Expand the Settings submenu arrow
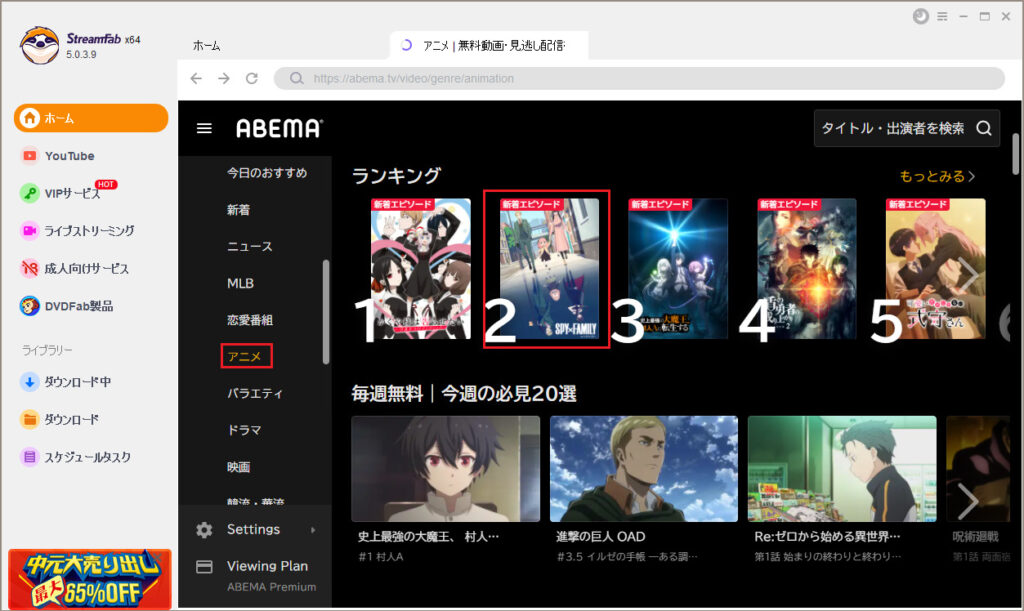 pyautogui.click(x=313, y=530)
